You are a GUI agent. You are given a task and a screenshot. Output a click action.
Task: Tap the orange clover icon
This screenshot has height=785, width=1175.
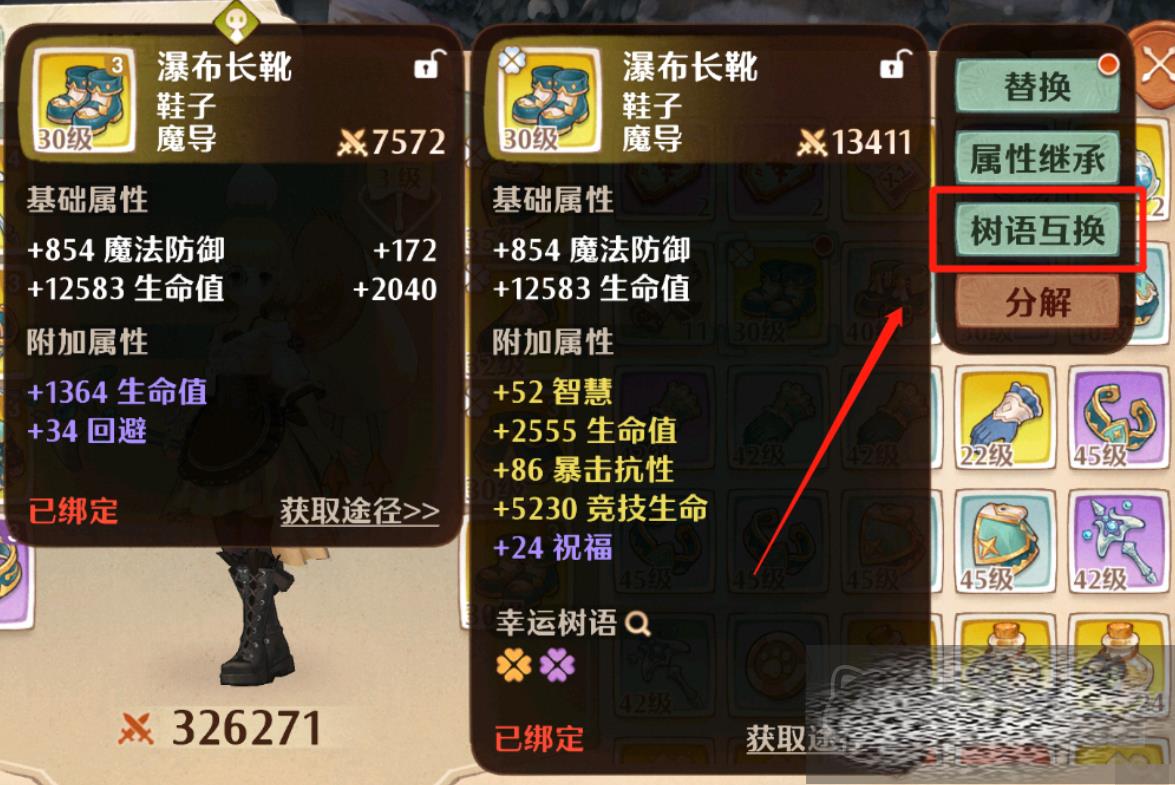click(514, 664)
